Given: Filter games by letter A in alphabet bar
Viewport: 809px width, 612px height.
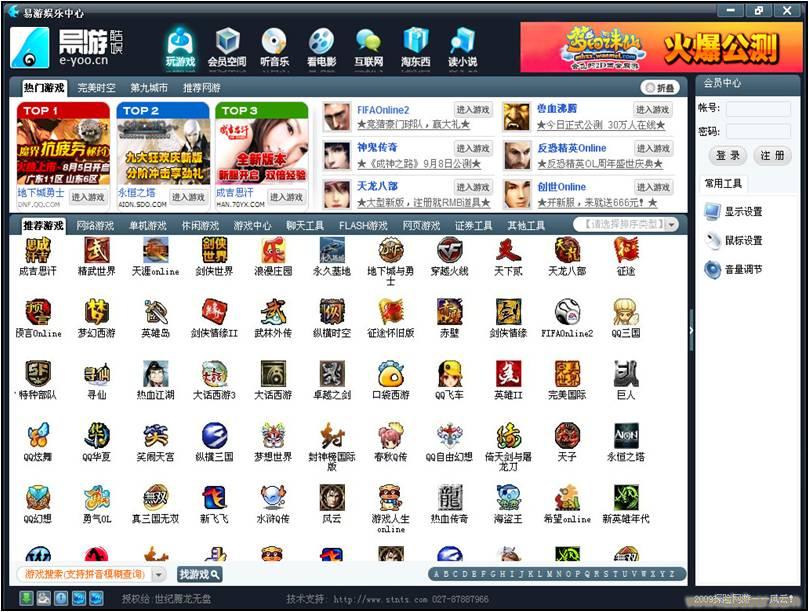Looking at the screenshot, I should pos(436,574).
